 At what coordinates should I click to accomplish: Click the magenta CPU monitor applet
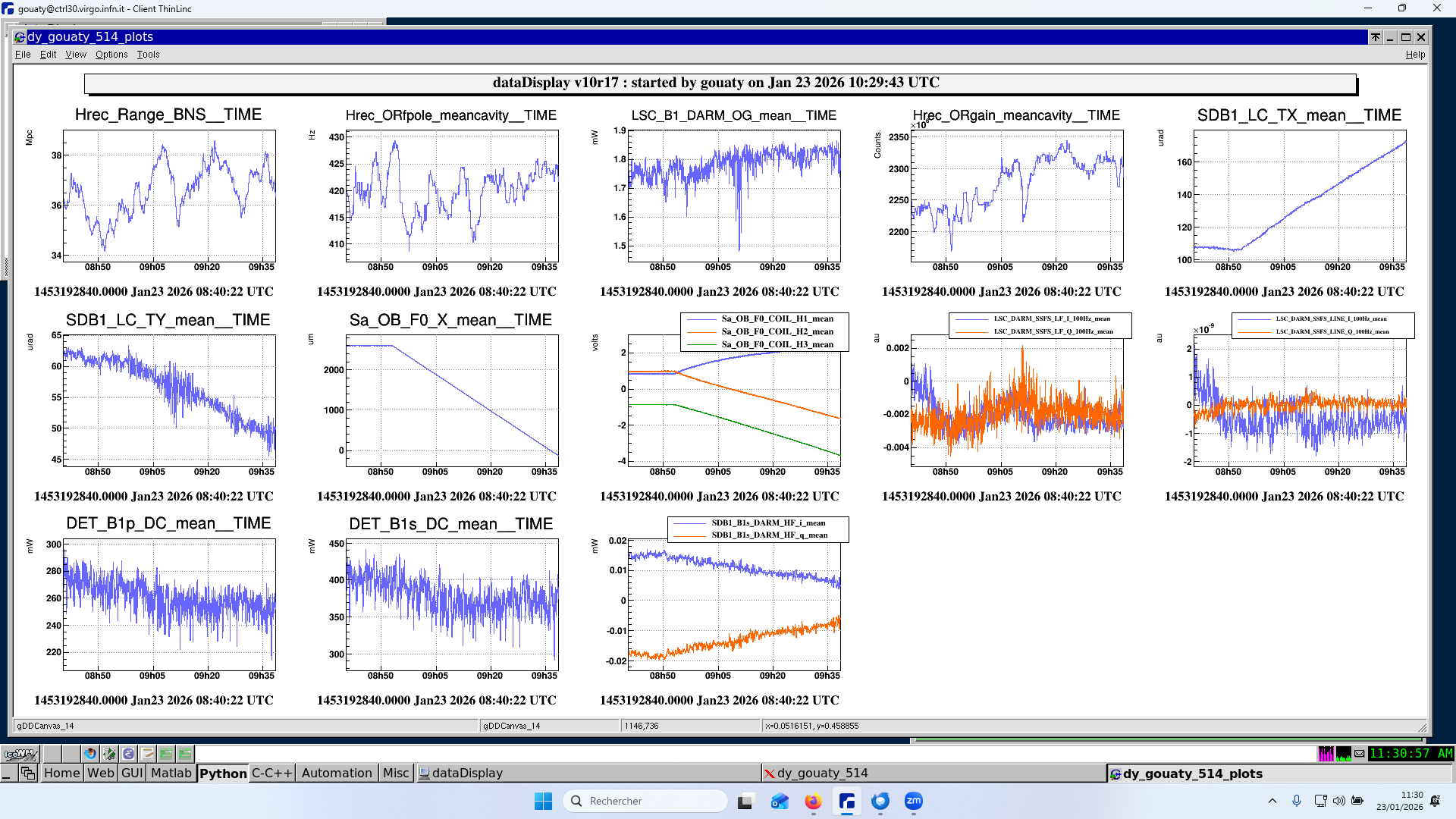[1326, 754]
